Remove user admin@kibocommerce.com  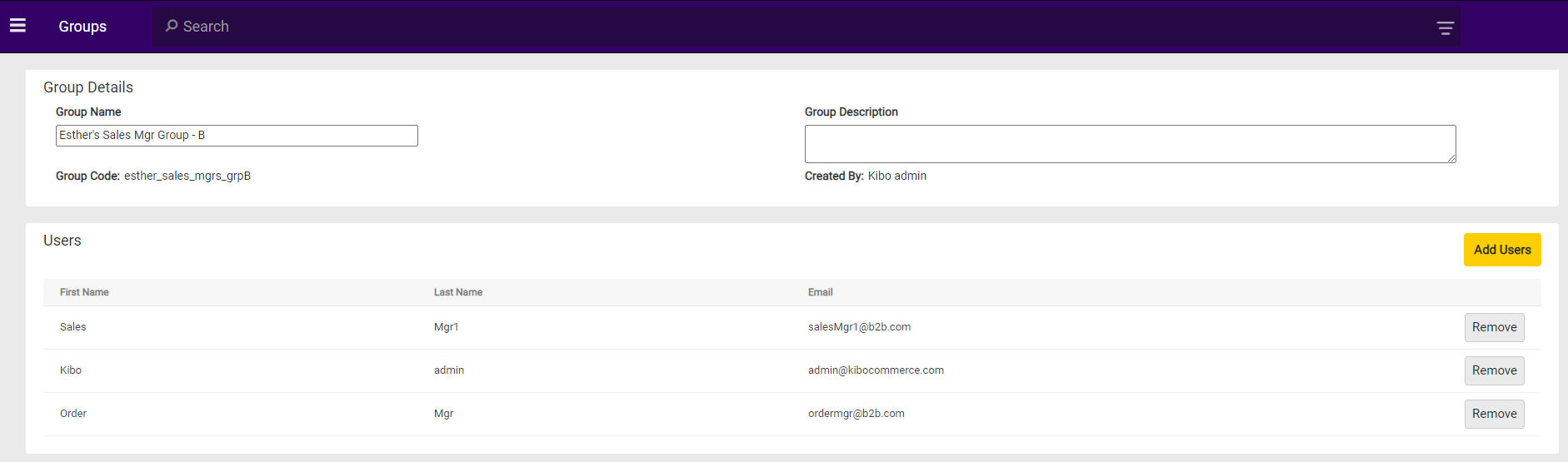point(1494,370)
